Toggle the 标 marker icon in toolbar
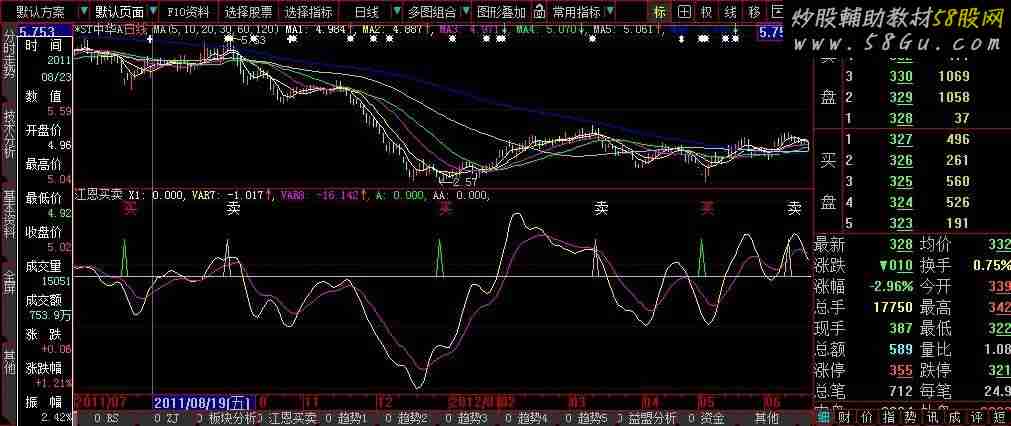Viewport: 1011px width, 426px height. tap(659, 11)
